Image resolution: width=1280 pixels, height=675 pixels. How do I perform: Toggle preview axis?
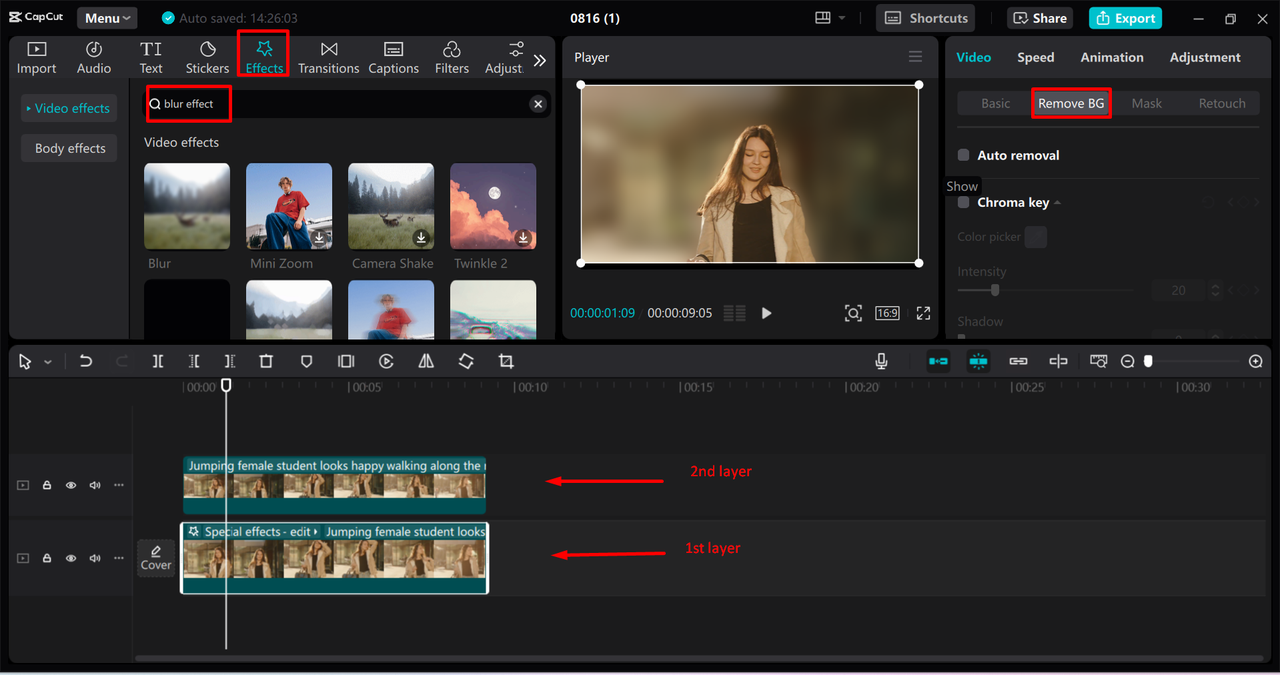coord(1058,361)
